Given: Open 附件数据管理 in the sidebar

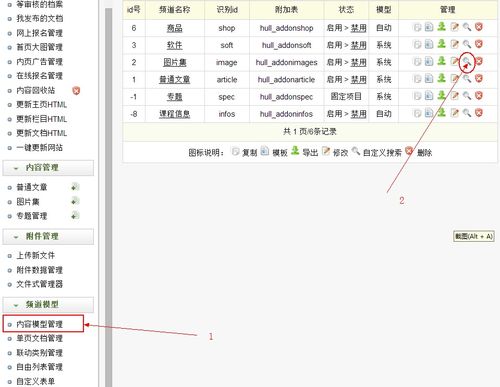Looking at the screenshot, I should 40,270.
